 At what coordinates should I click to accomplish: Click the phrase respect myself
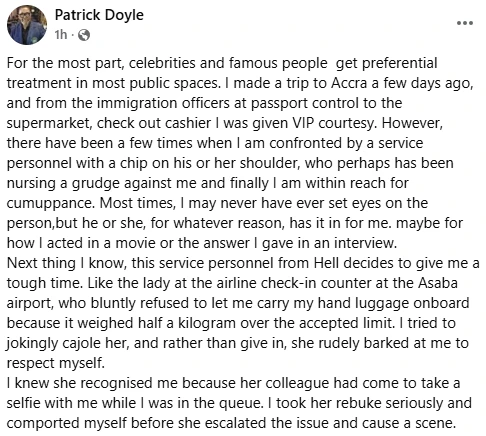[x=56, y=364]
